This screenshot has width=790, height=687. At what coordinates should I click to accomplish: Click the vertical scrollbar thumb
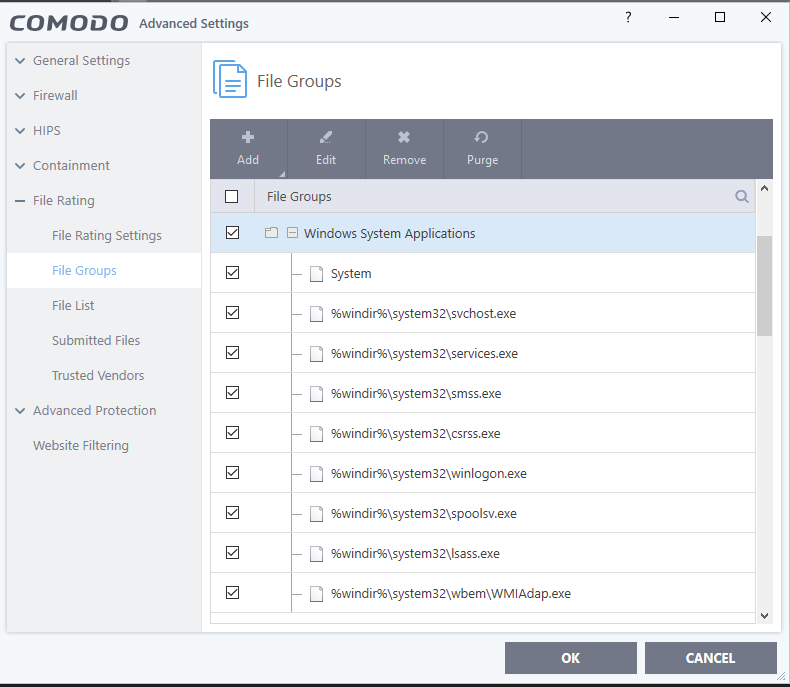764,286
